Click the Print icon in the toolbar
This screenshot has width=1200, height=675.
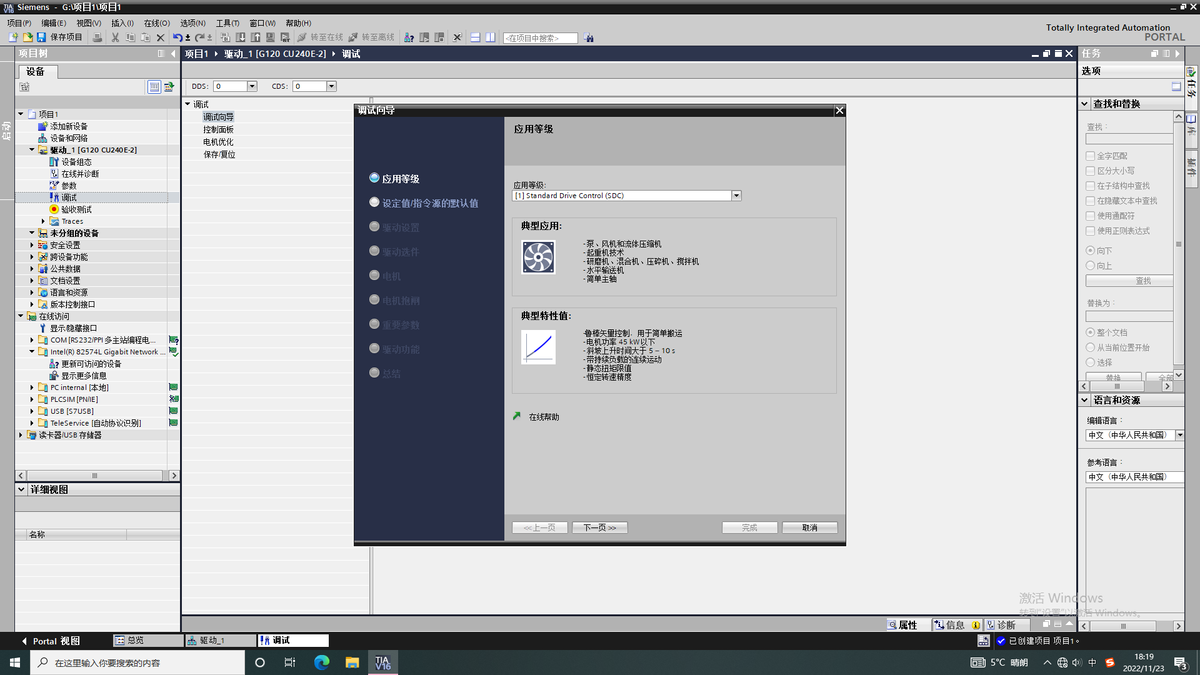click(97, 37)
